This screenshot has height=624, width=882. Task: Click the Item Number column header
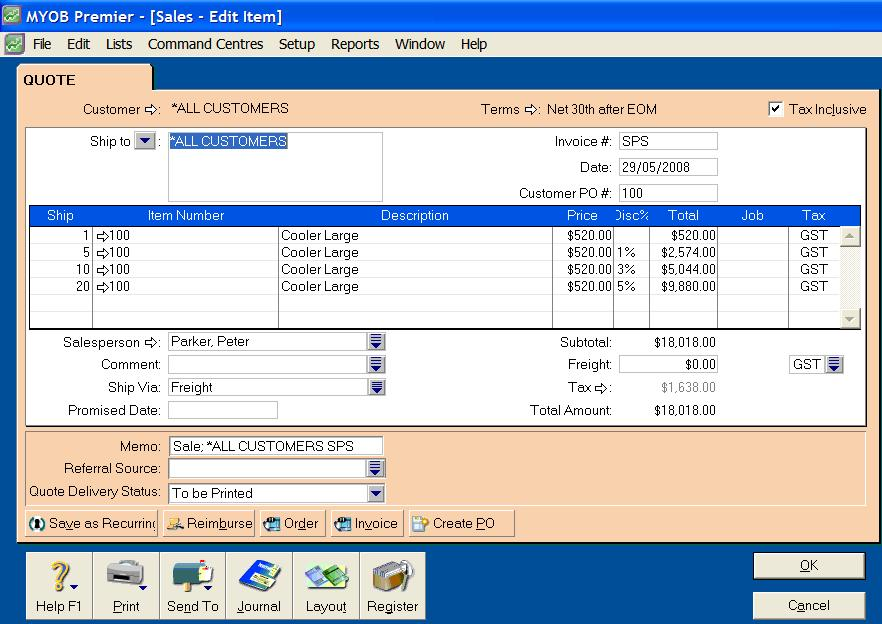(x=186, y=216)
